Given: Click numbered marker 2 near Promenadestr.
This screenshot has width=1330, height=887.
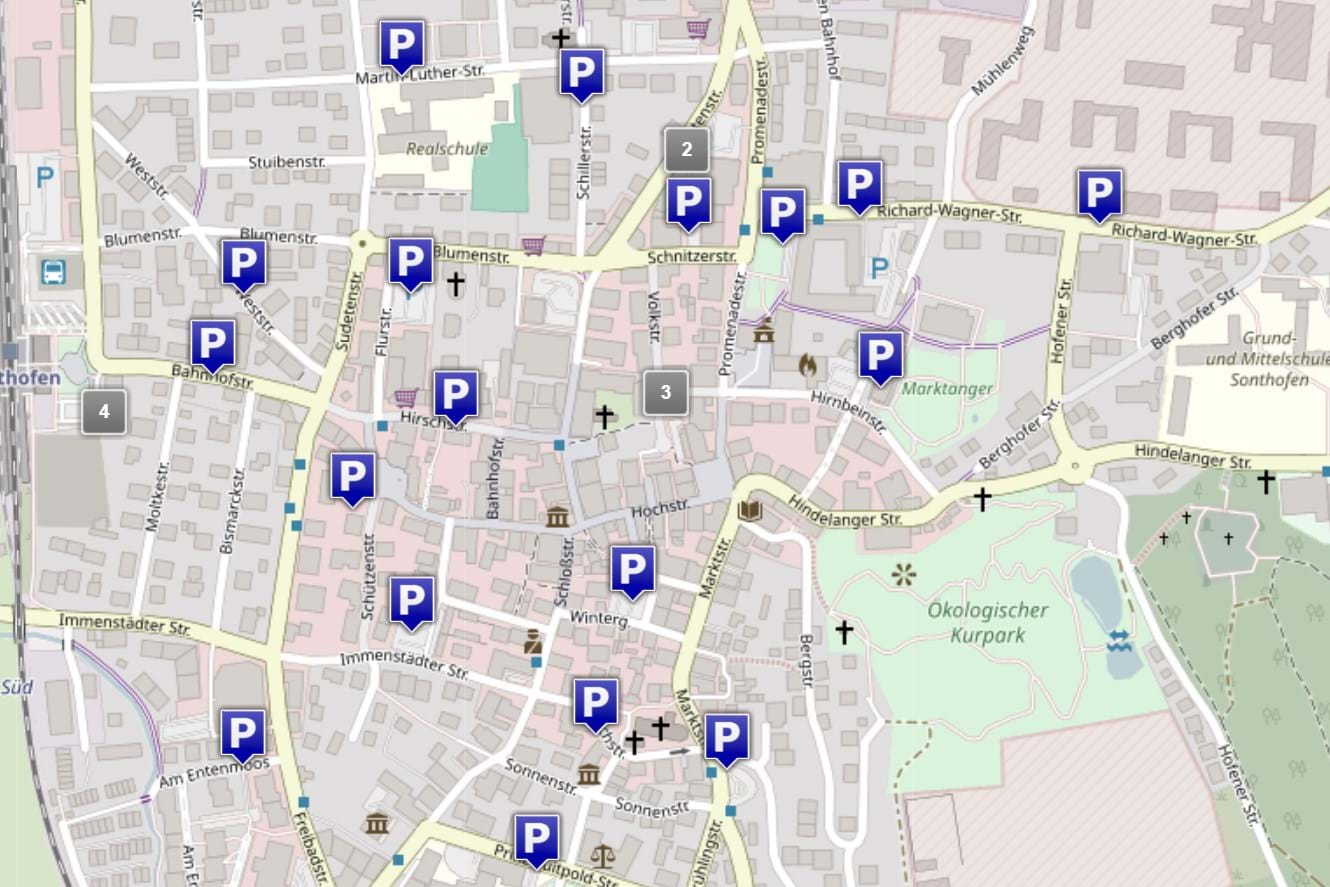Looking at the screenshot, I should tap(686, 150).
